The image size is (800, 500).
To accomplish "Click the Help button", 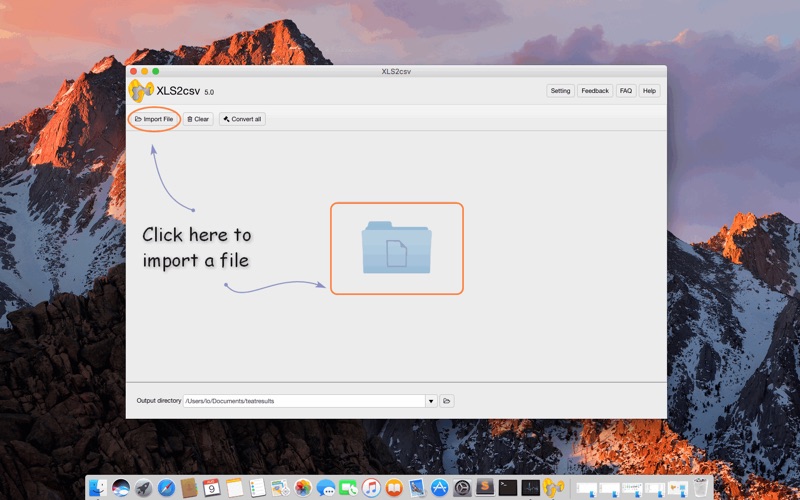I will point(649,91).
